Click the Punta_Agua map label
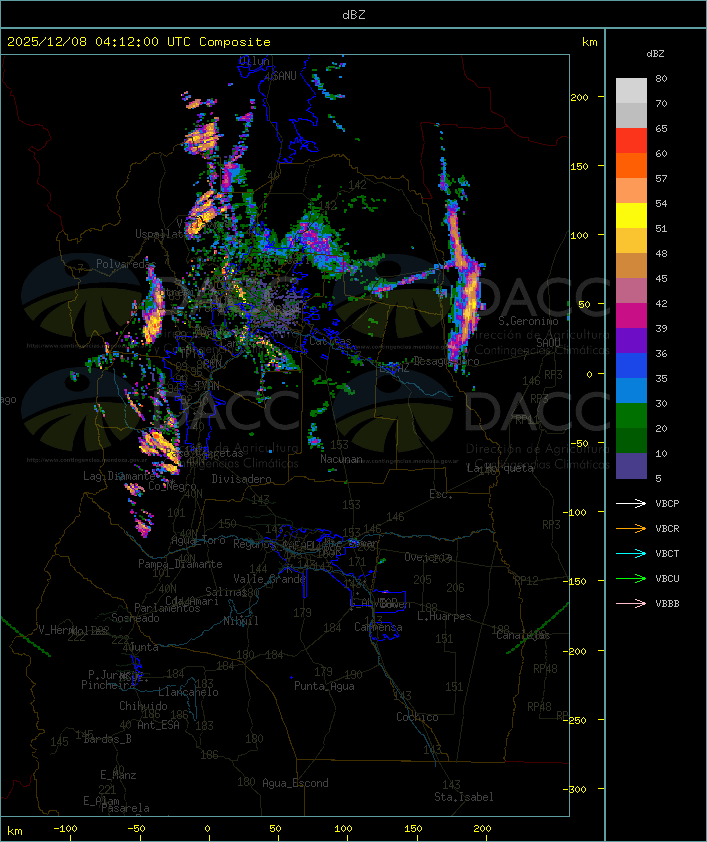707x842 pixels. pyautogui.click(x=324, y=686)
